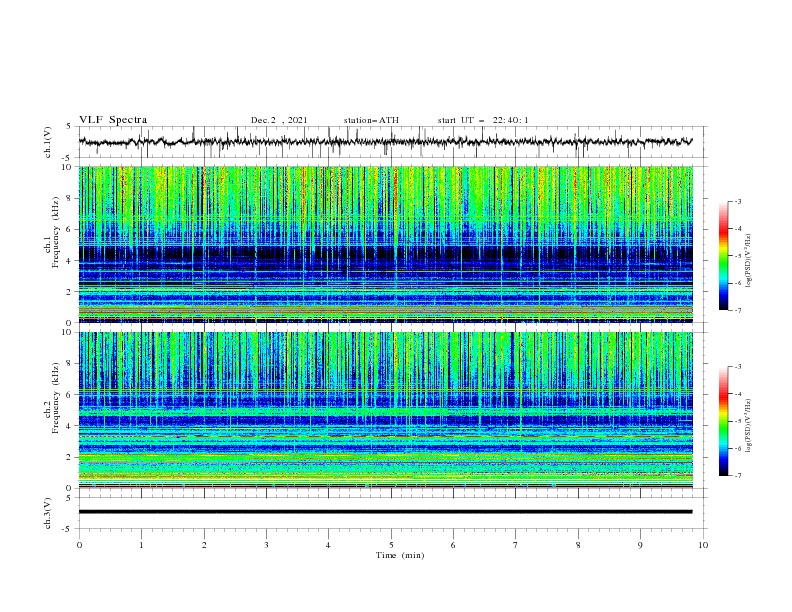The width and height of the screenshot is (792, 612).
Task: Click the 8 kHz tick of ch.1 spectrogram
Action: tap(71, 198)
